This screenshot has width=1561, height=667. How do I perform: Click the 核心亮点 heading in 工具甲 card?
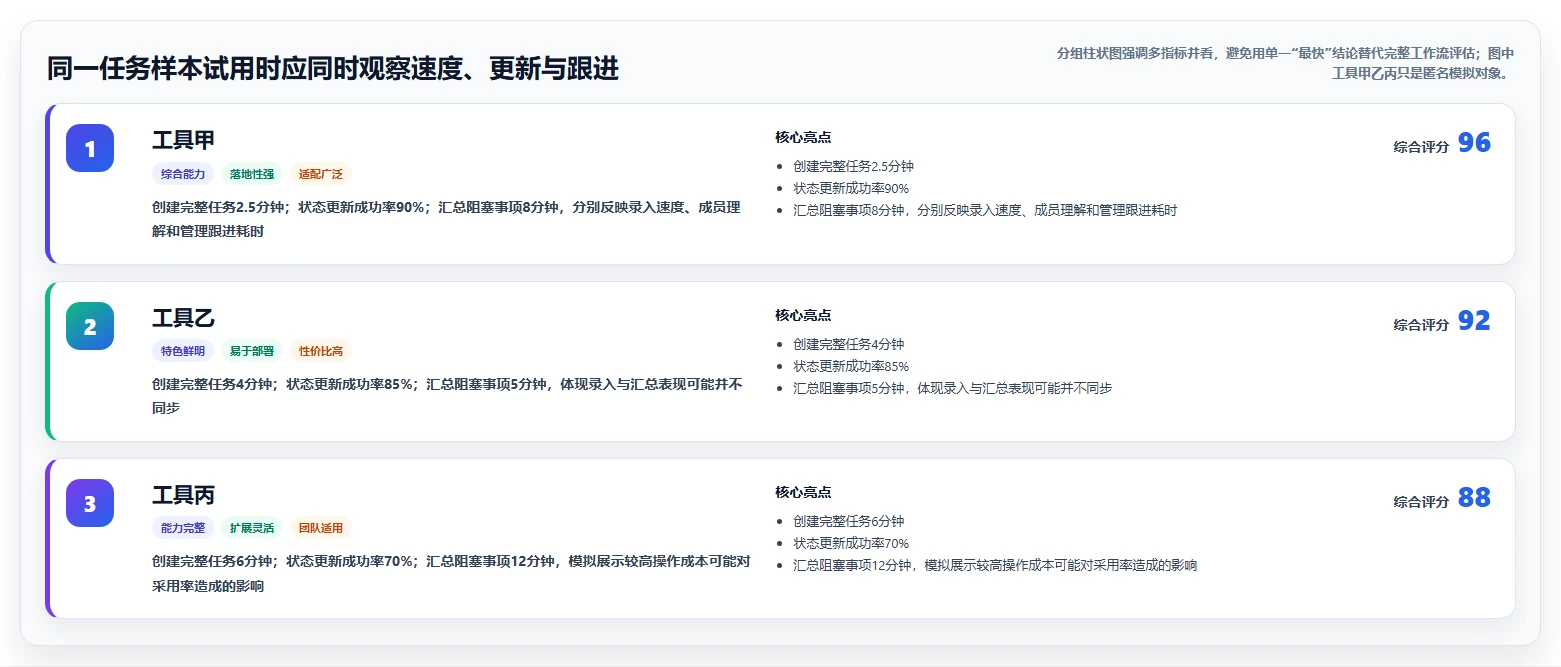click(x=803, y=137)
